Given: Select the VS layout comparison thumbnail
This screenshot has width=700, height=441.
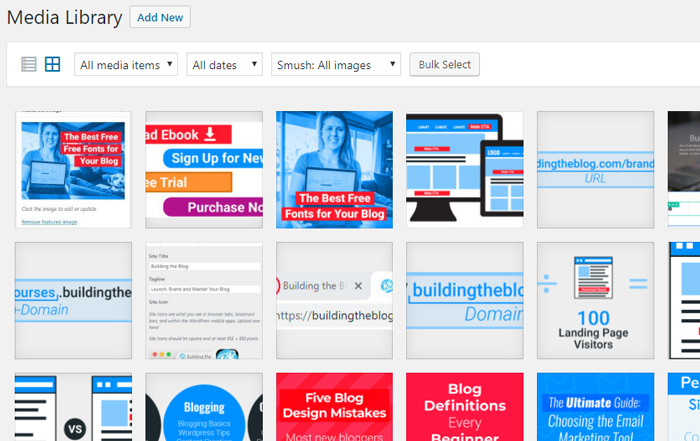Looking at the screenshot, I should tap(73, 407).
